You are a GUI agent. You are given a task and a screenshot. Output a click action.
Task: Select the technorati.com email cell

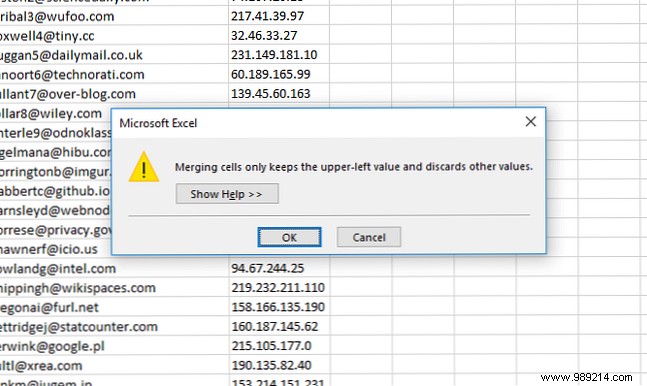114,74
